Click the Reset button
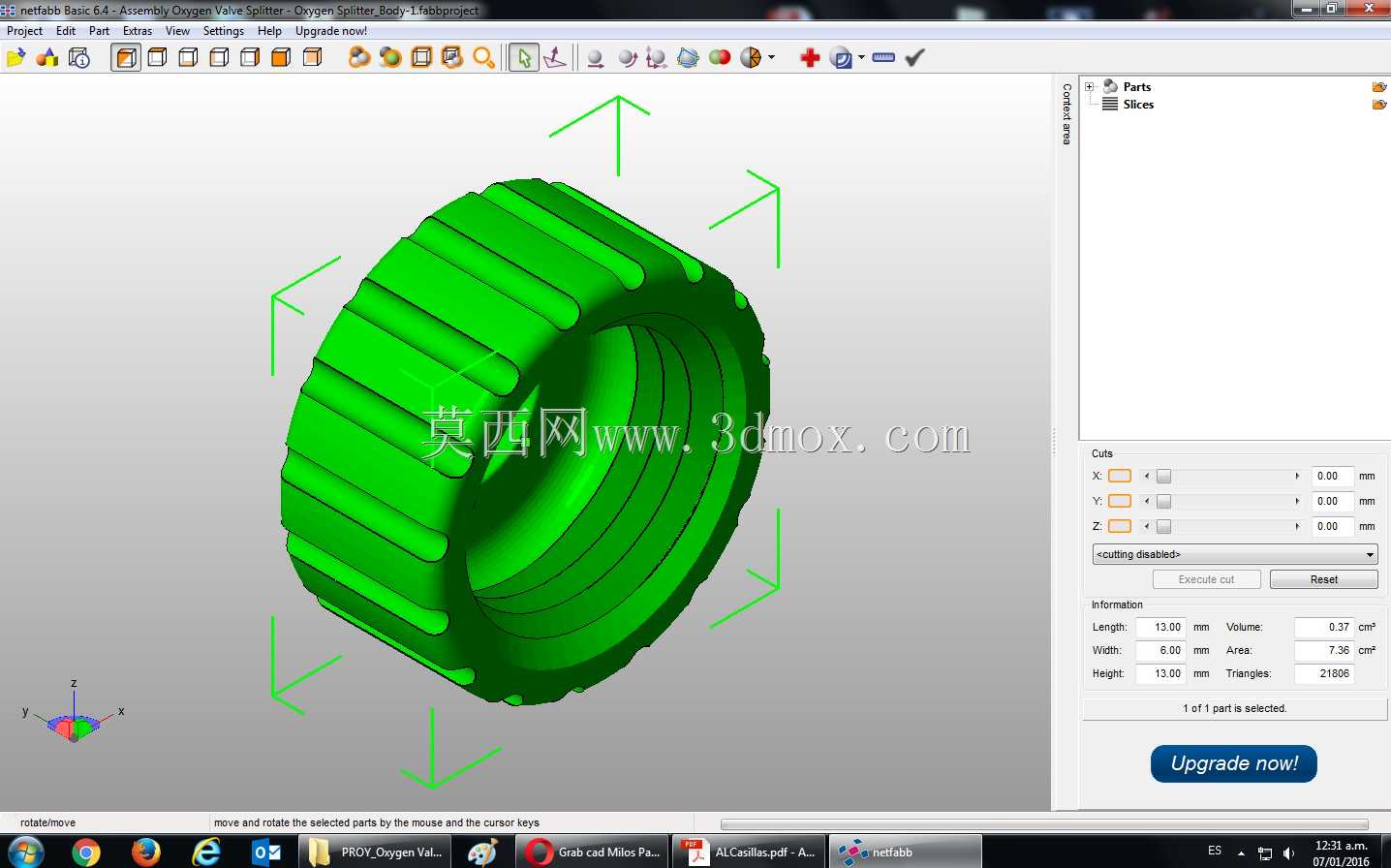The height and width of the screenshot is (868, 1391). (x=1323, y=579)
